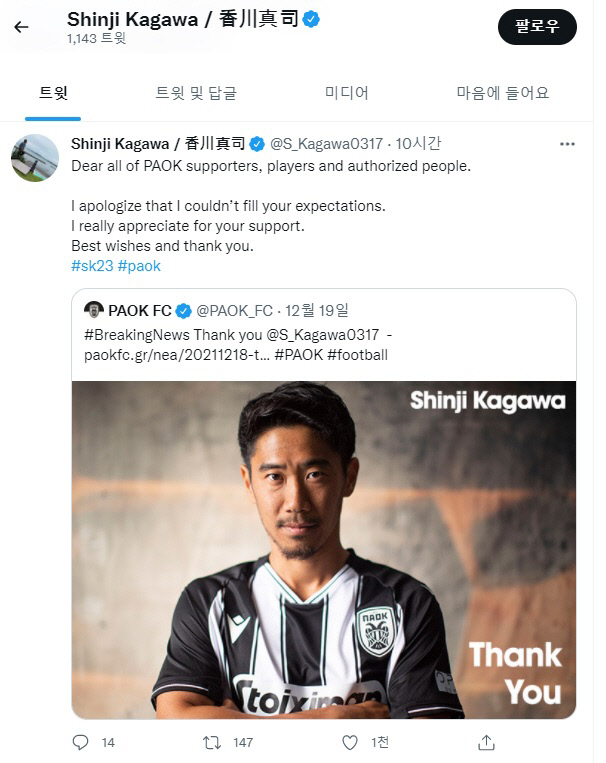The height and width of the screenshot is (763, 606).
Task: Click the retweet icon
Action: [x=212, y=742]
